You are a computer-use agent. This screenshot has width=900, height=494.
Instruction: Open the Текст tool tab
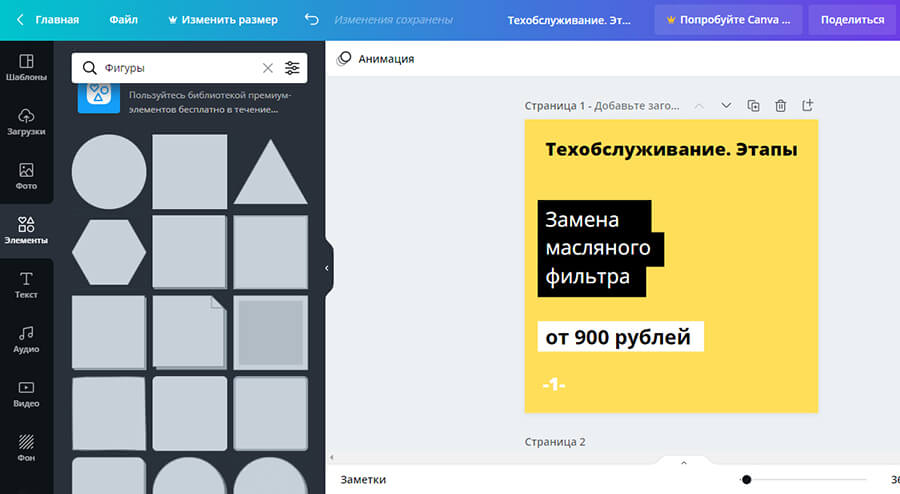(26, 285)
